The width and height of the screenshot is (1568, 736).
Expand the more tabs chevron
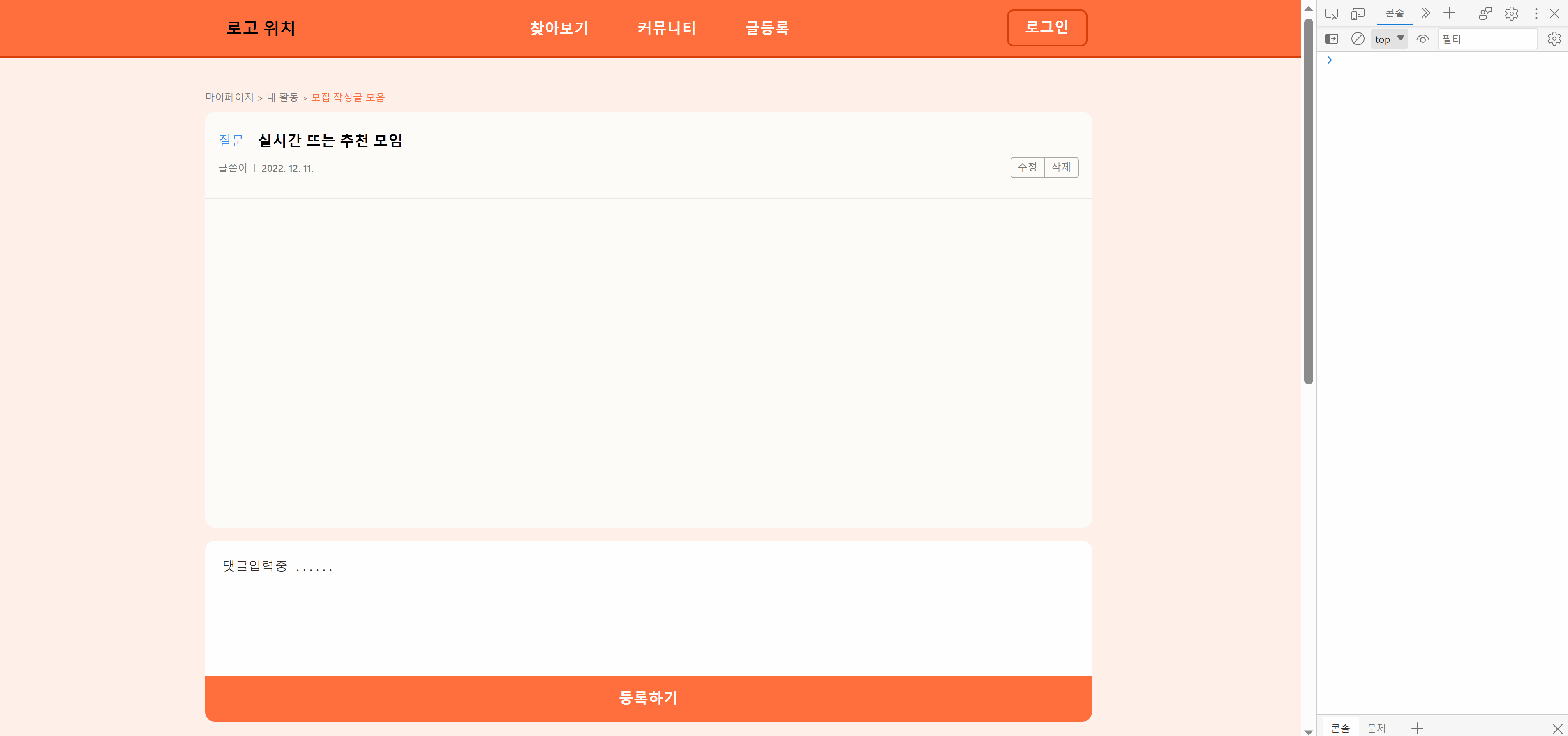1425,13
